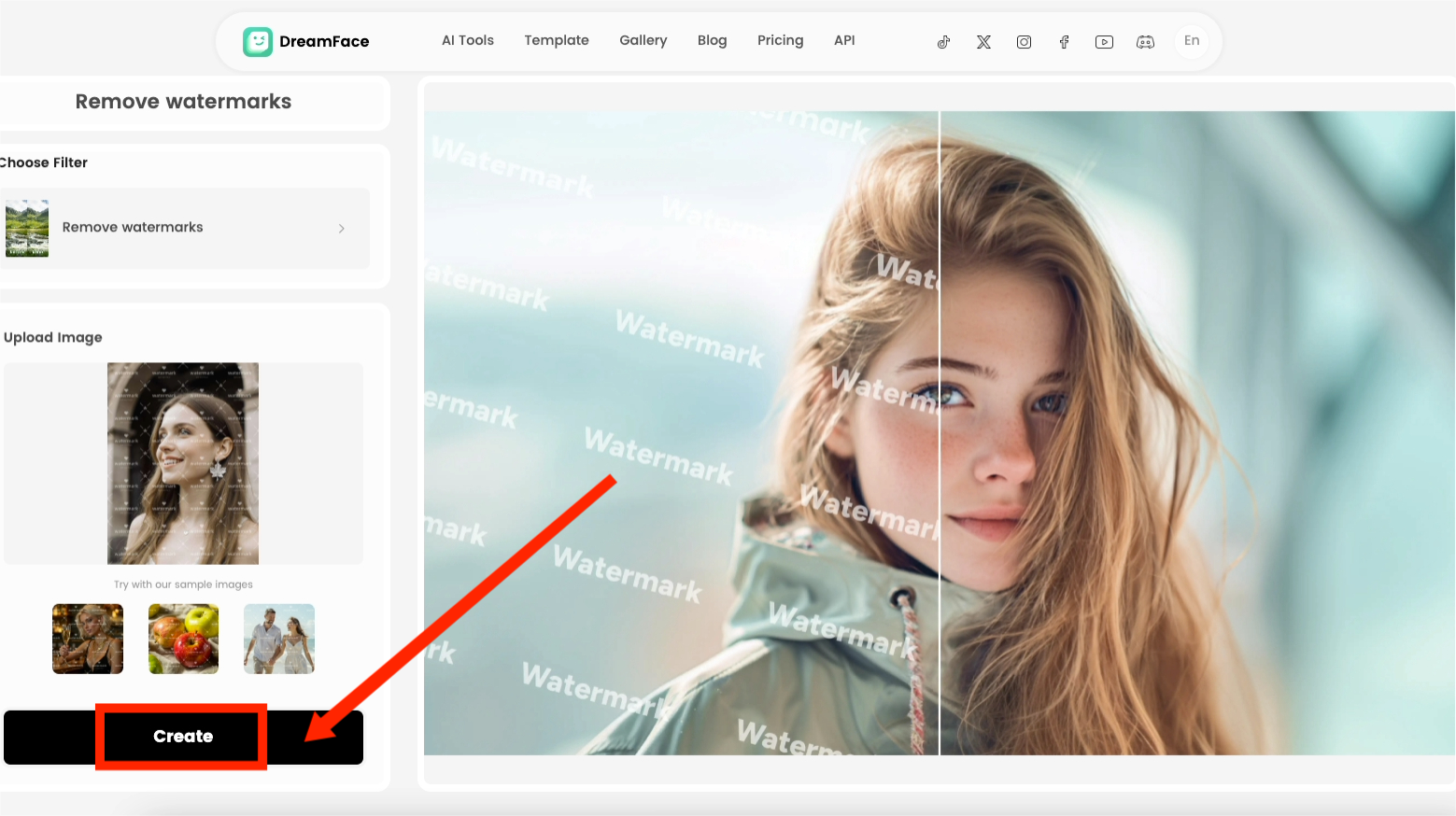Choose the apples sample image

pyautogui.click(x=183, y=639)
